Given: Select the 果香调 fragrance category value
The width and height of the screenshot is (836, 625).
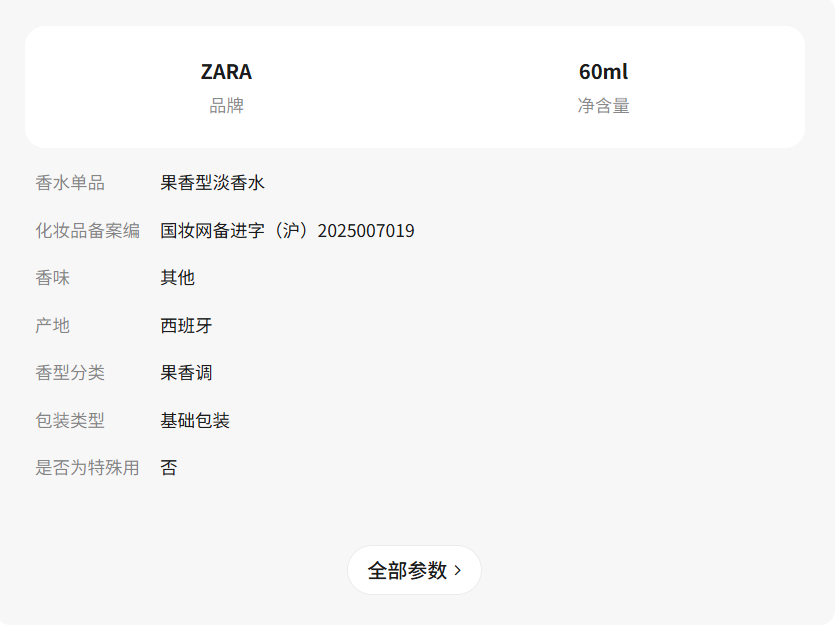Looking at the screenshot, I should pos(186,373).
